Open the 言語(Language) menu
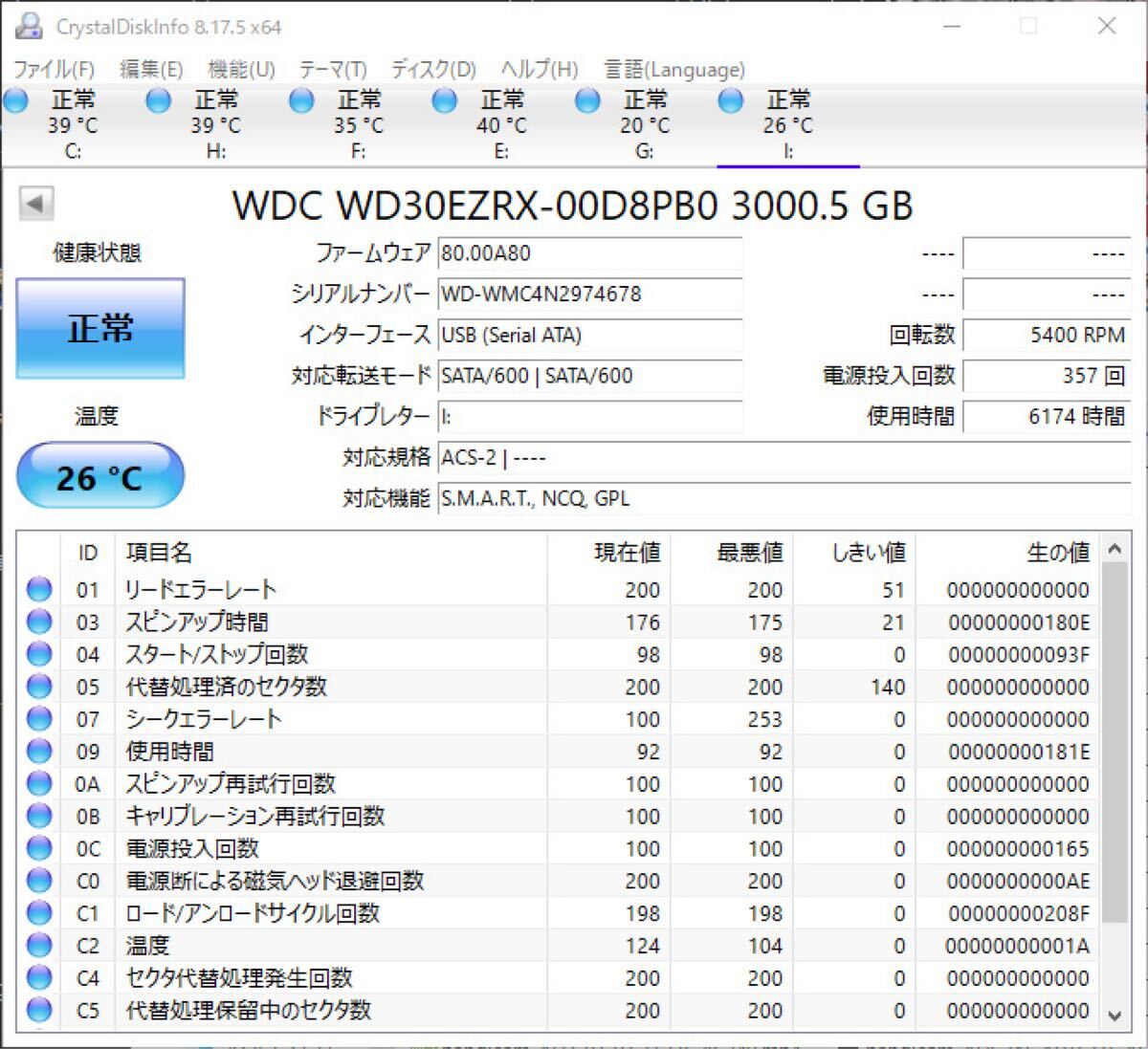1148x1049 pixels. pyautogui.click(x=673, y=69)
